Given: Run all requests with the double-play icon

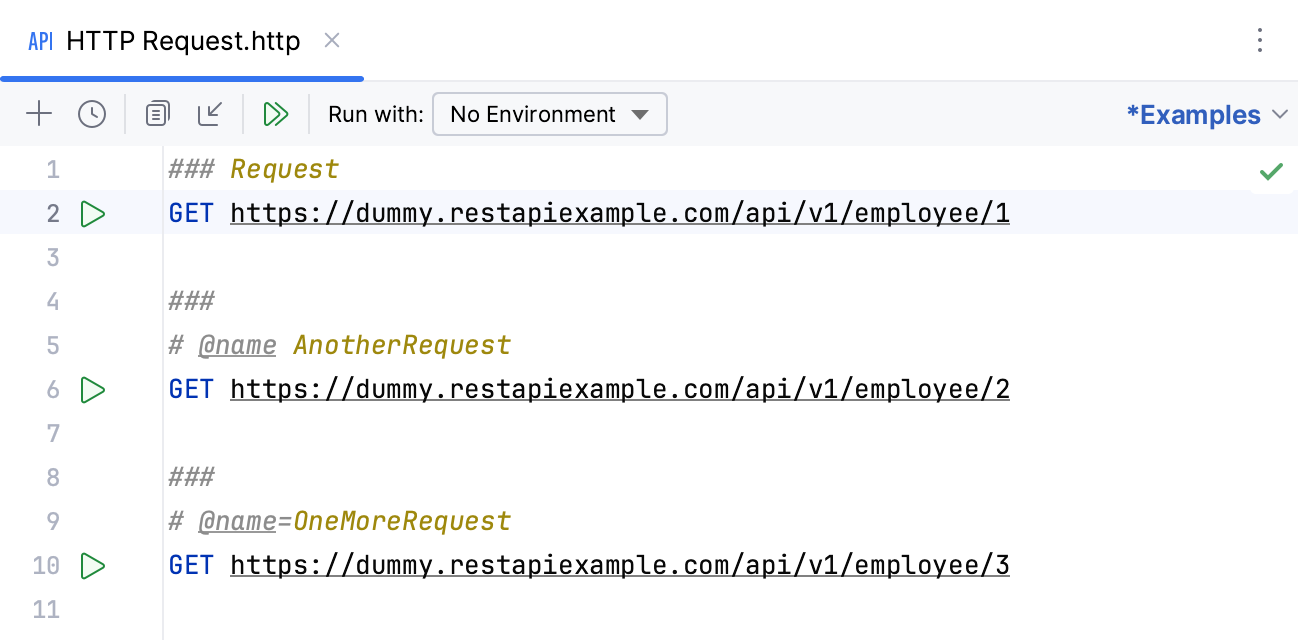Looking at the screenshot, I should 277,114.
